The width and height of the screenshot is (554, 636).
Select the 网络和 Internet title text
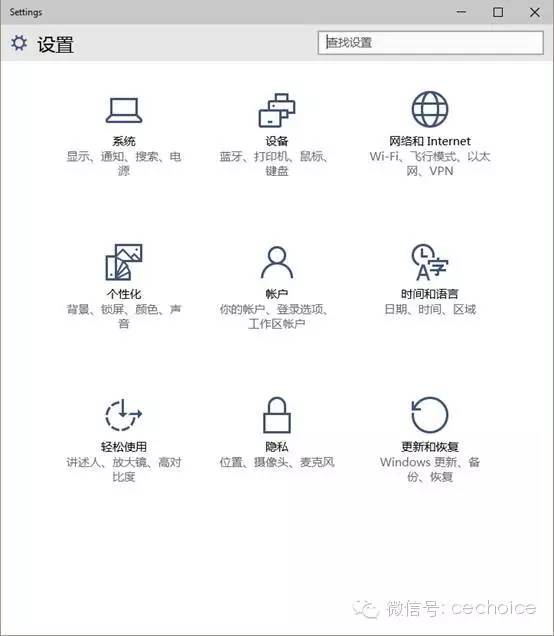430,141
